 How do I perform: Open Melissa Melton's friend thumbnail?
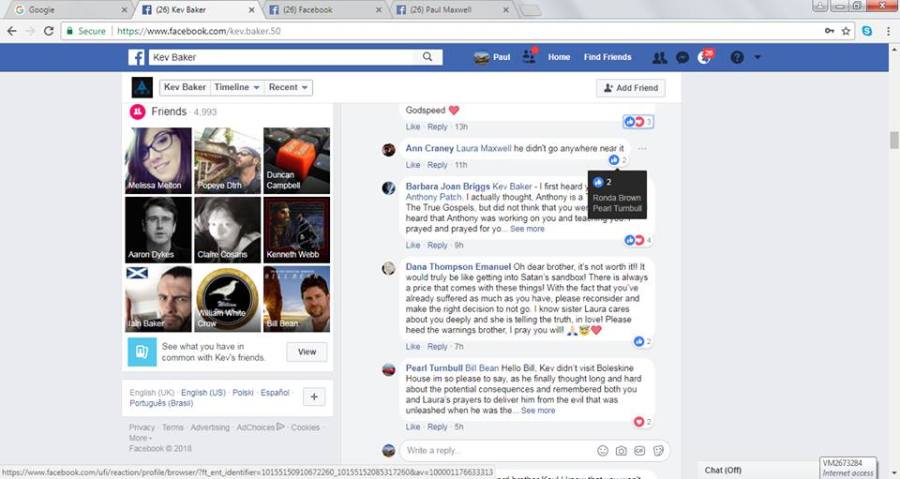pyautogui.click(x=158, y=160)
